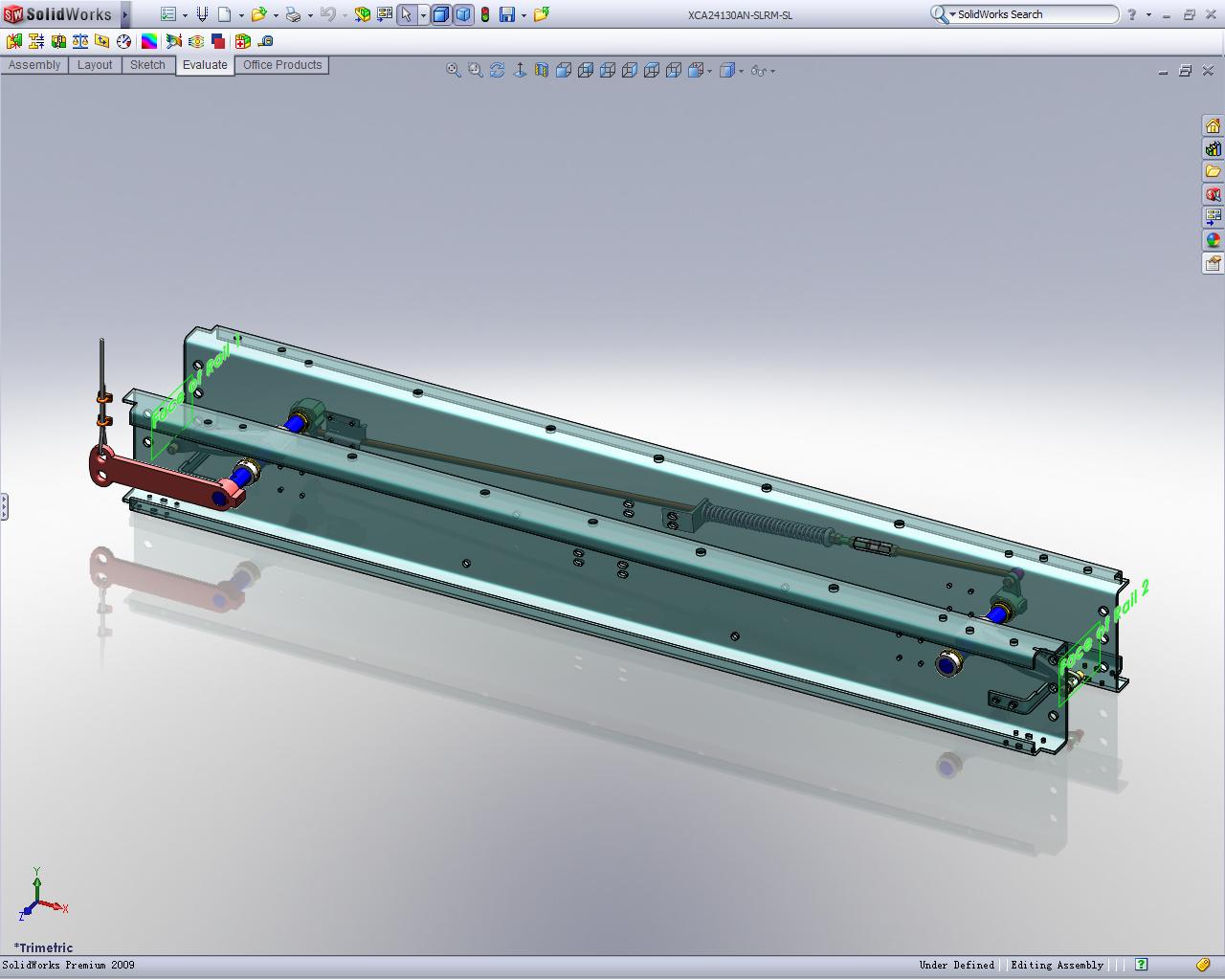Expand the New document dropdown arrow
Viewport: 1225px width, 980px height.
pos(241,15)
